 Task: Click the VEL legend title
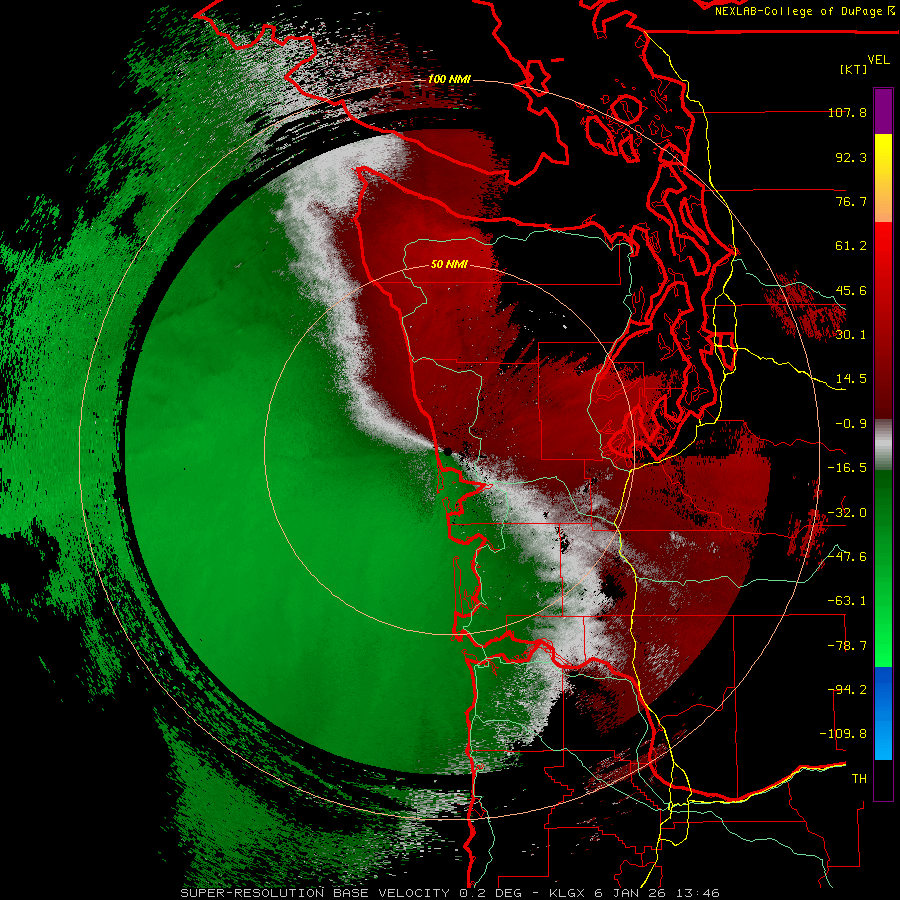pyautogui.click(x=878, y=59)
